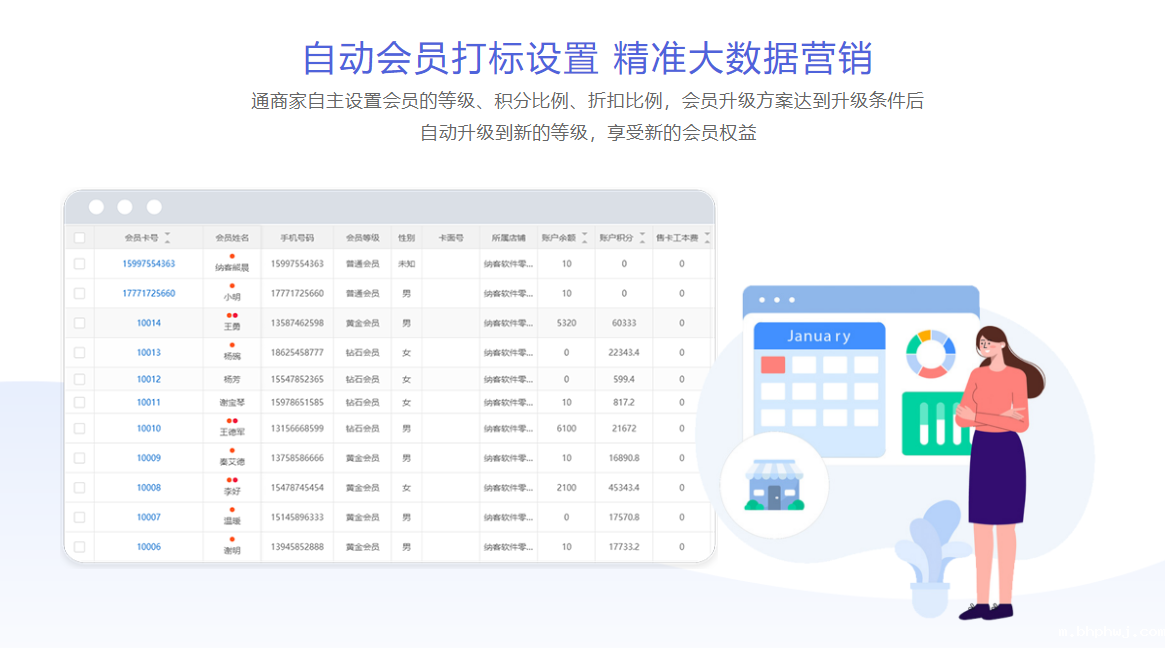Sort by the 账户余额 column arrows
Viewport: 1165px width, 648px height.
[x=585, y=238]
